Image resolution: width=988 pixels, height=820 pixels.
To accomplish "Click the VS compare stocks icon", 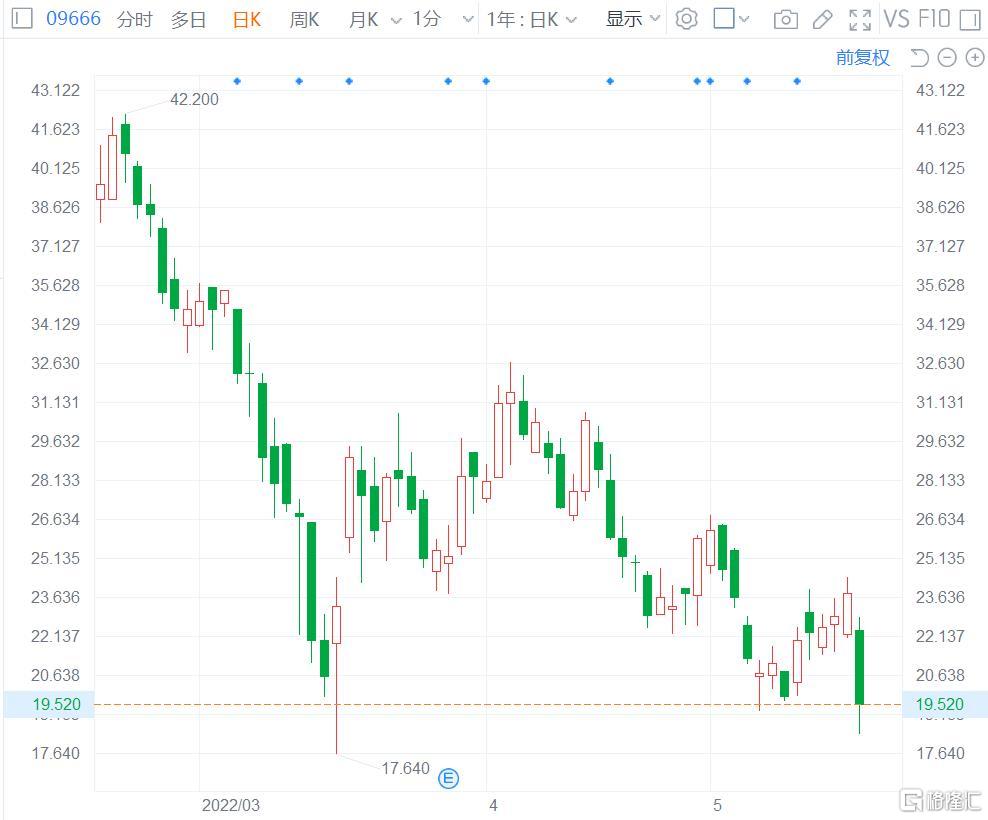I will pos(896,19).
